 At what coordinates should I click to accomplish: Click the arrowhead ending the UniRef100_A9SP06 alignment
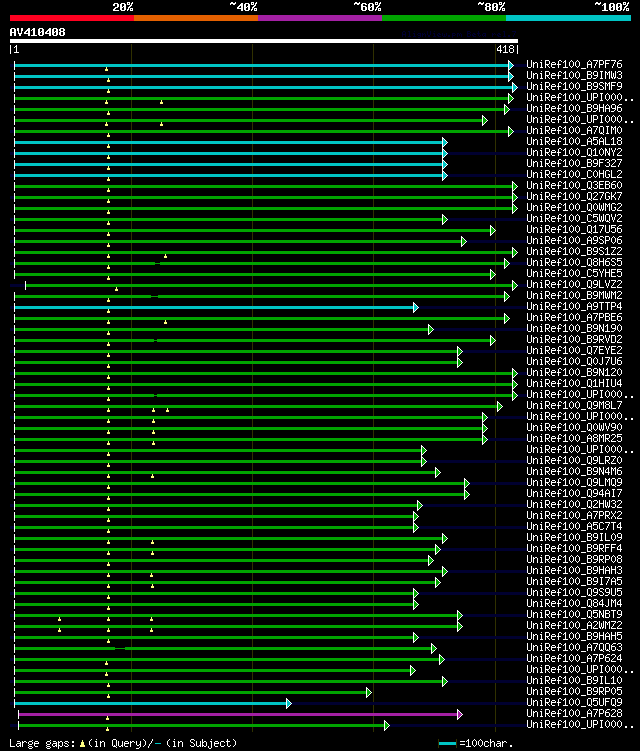point(464,241)
